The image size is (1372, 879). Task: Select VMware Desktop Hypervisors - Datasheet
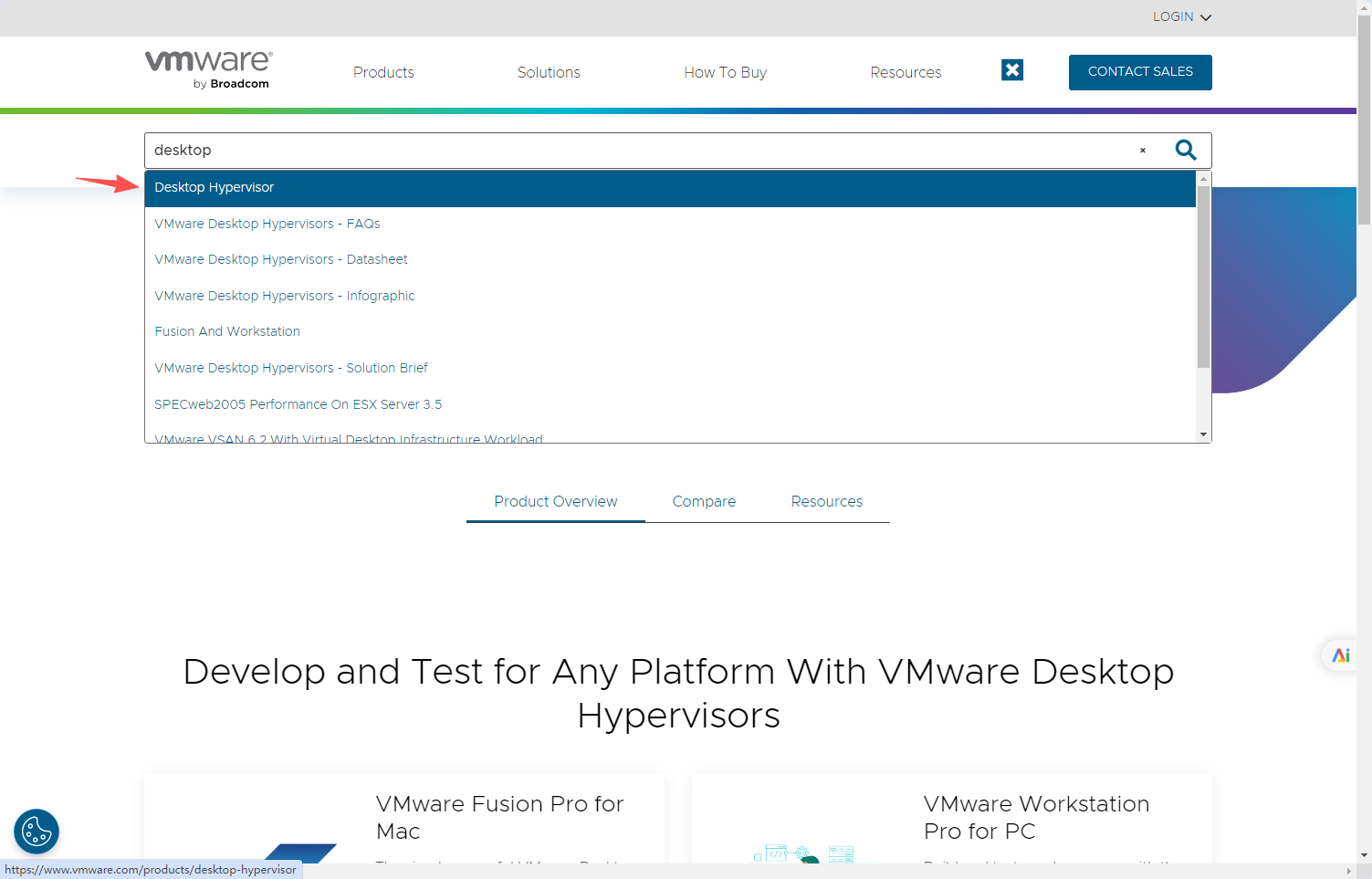coord(670,259)
